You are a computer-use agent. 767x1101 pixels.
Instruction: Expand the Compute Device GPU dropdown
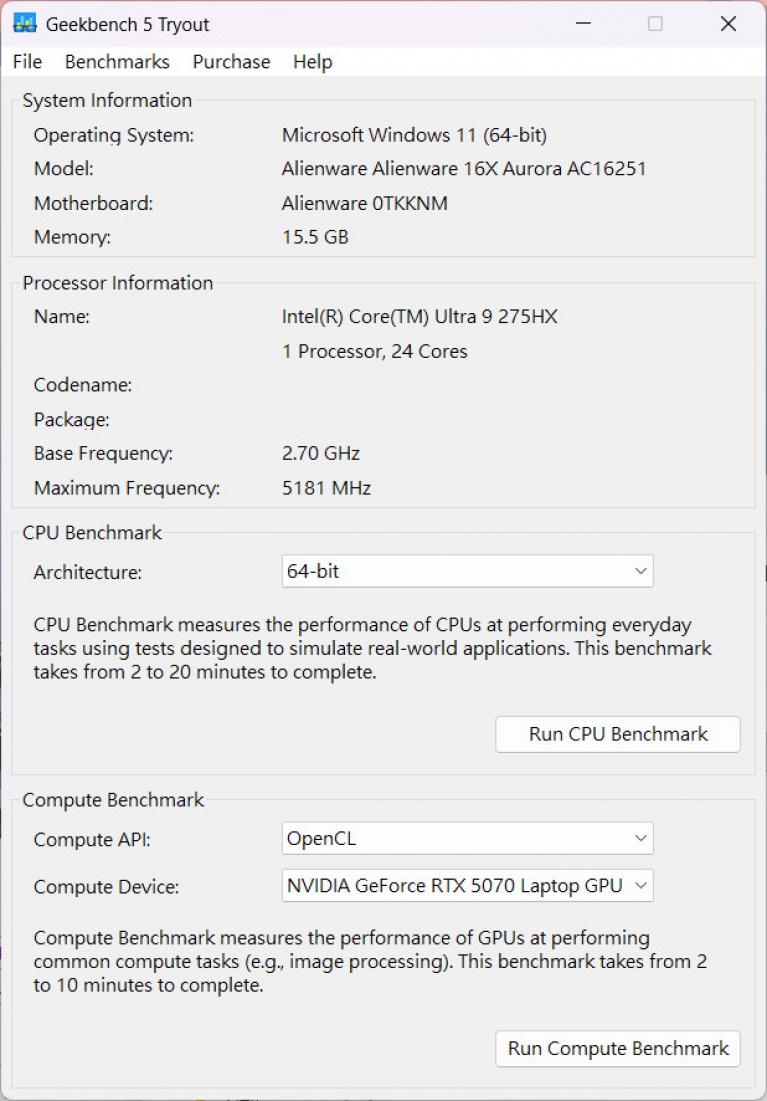click(x=467, y=886)
